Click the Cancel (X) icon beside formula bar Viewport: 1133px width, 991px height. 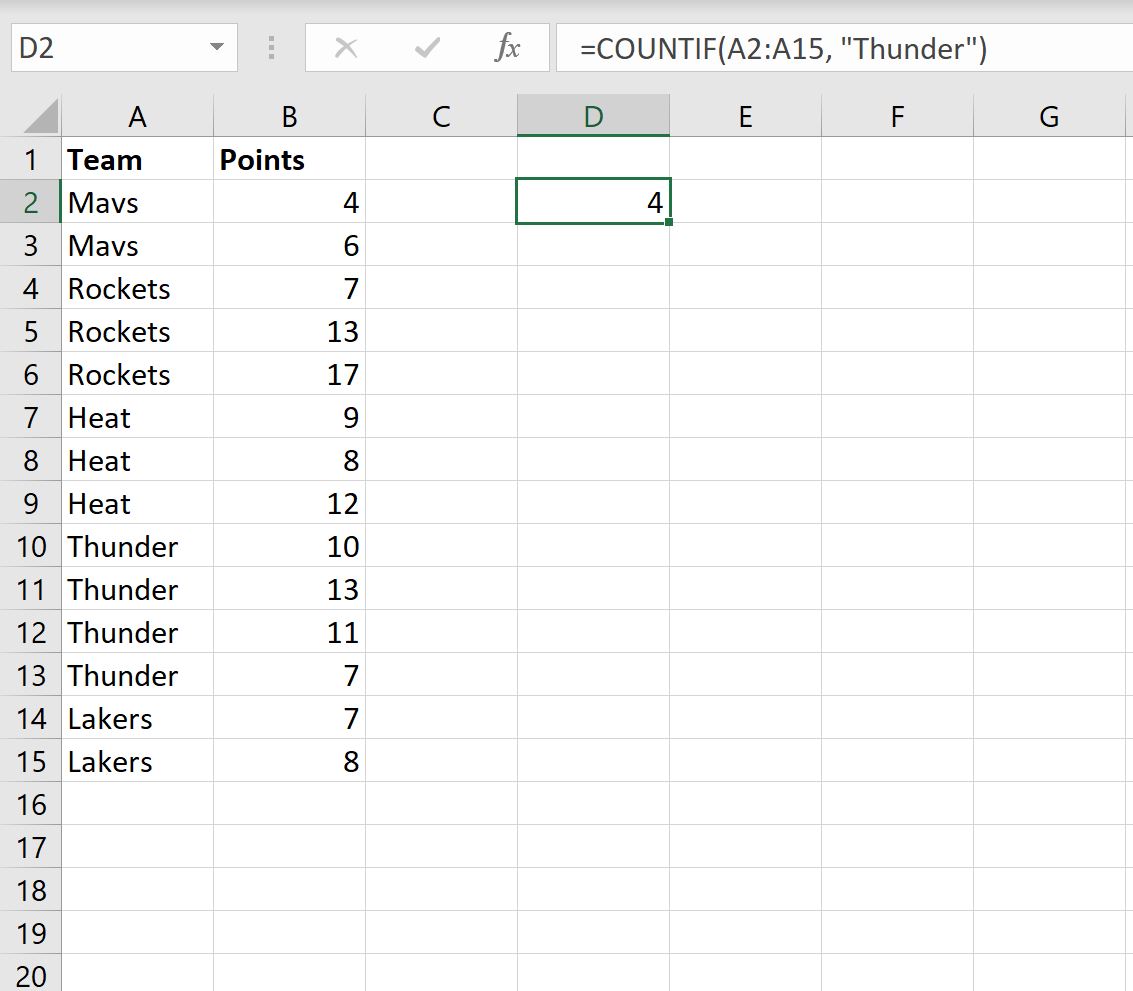pos(347,47)
